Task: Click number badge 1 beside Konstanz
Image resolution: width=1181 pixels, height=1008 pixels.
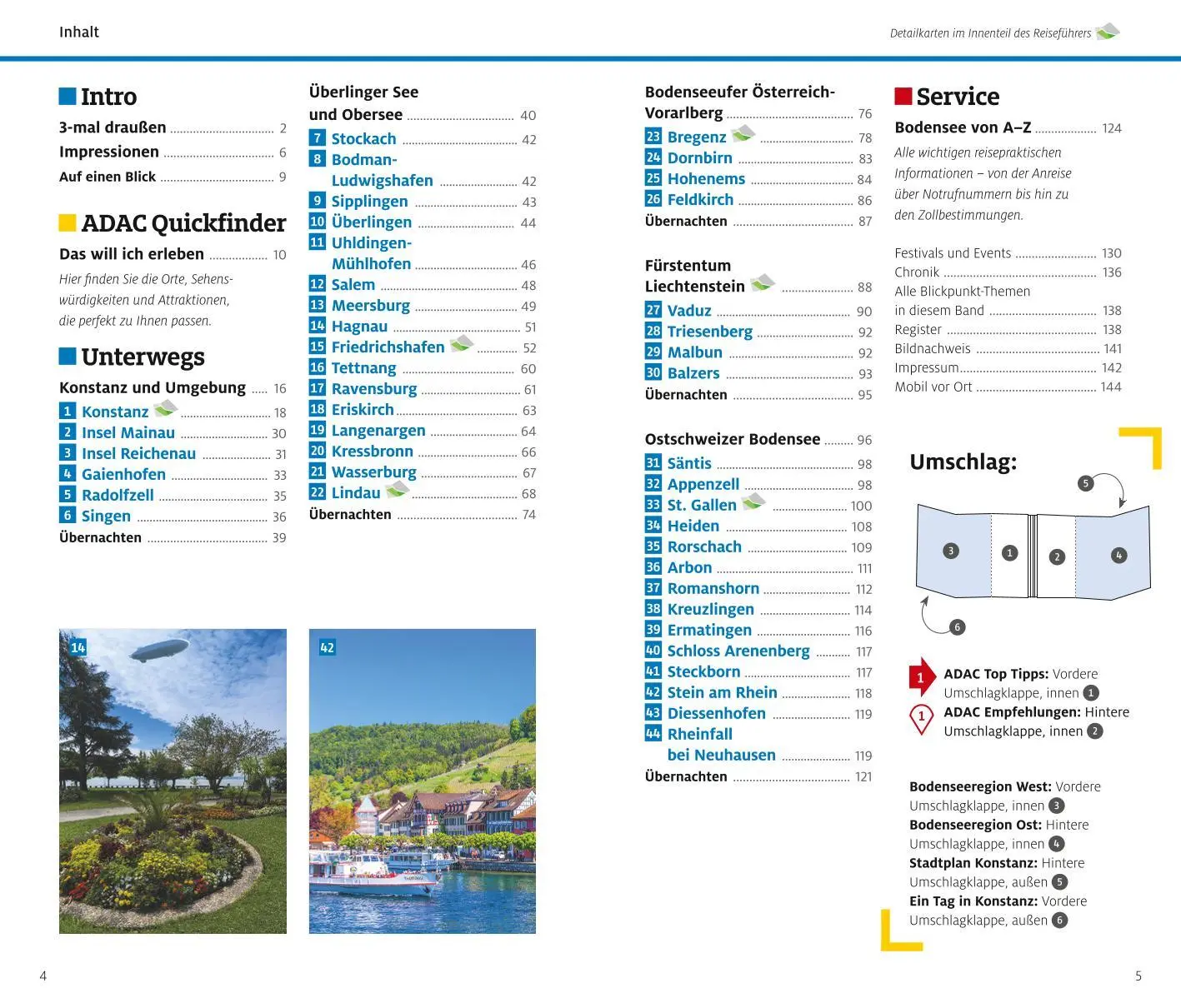Action: pyautogui.click(x=68, y=411)
